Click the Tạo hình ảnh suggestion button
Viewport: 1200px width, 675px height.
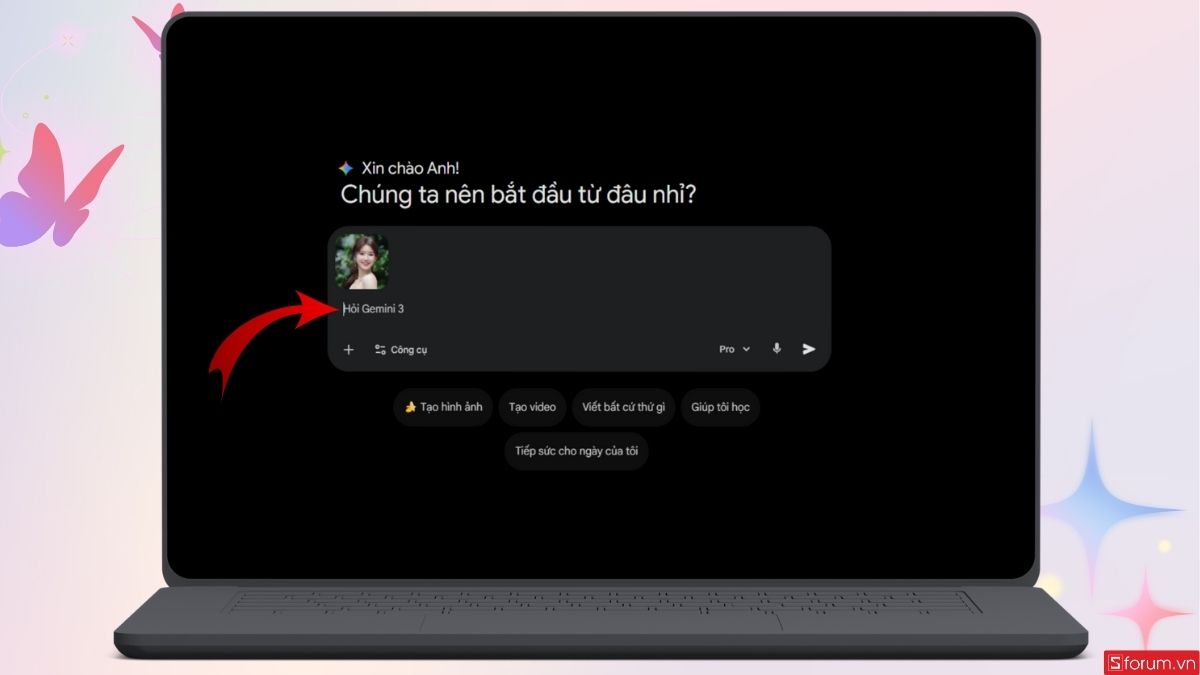442,407
